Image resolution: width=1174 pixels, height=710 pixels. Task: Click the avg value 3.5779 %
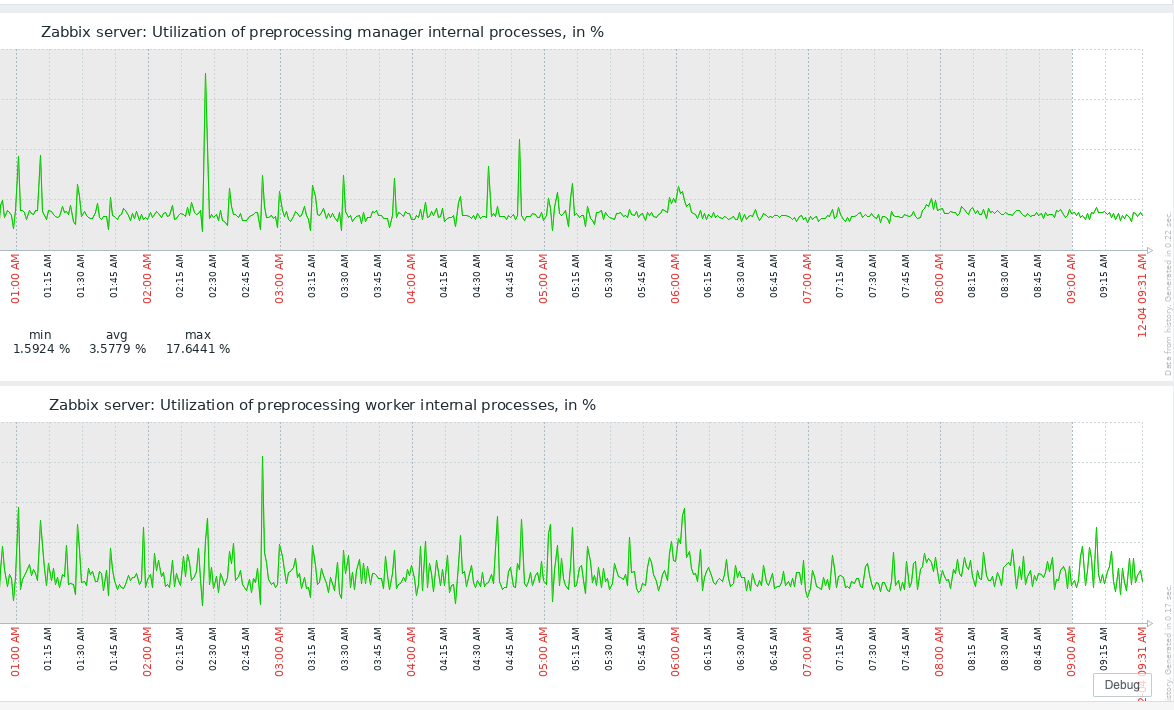118,349
